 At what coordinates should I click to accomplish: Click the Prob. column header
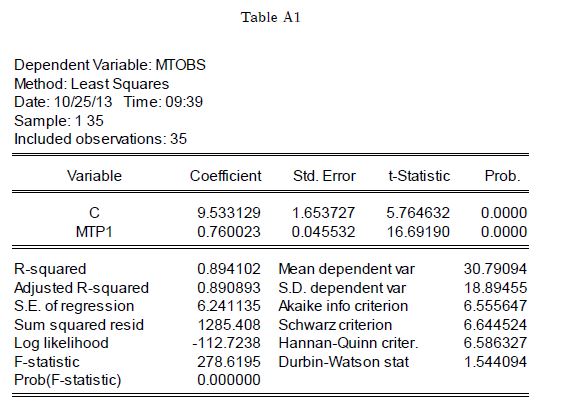502,176
